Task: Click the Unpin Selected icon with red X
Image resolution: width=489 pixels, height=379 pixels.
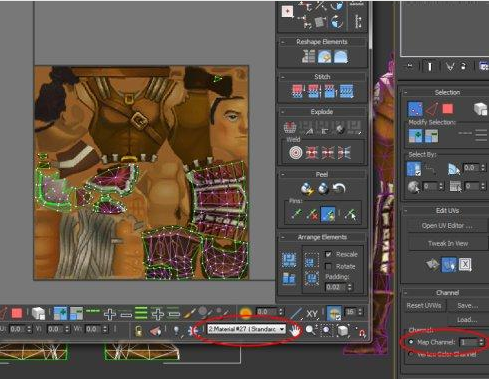Action: click(x=312, y=214)
